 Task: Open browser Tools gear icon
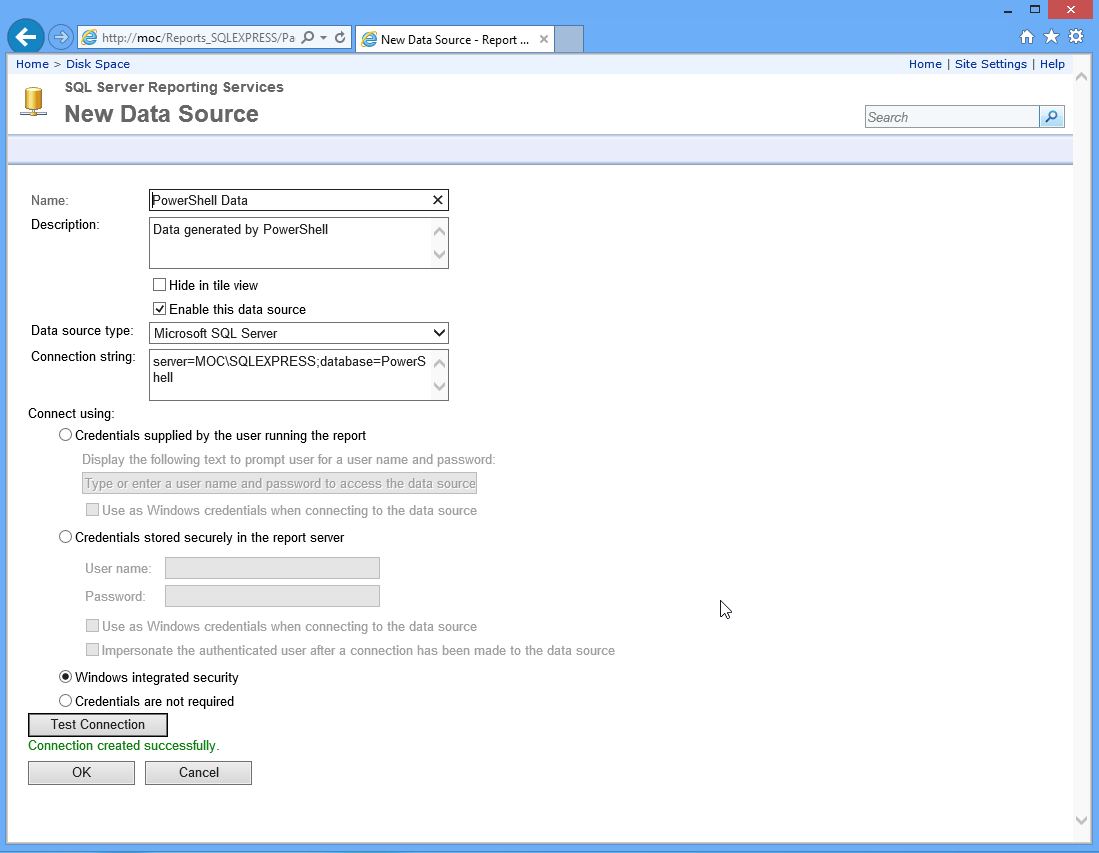coord(1076,37)
